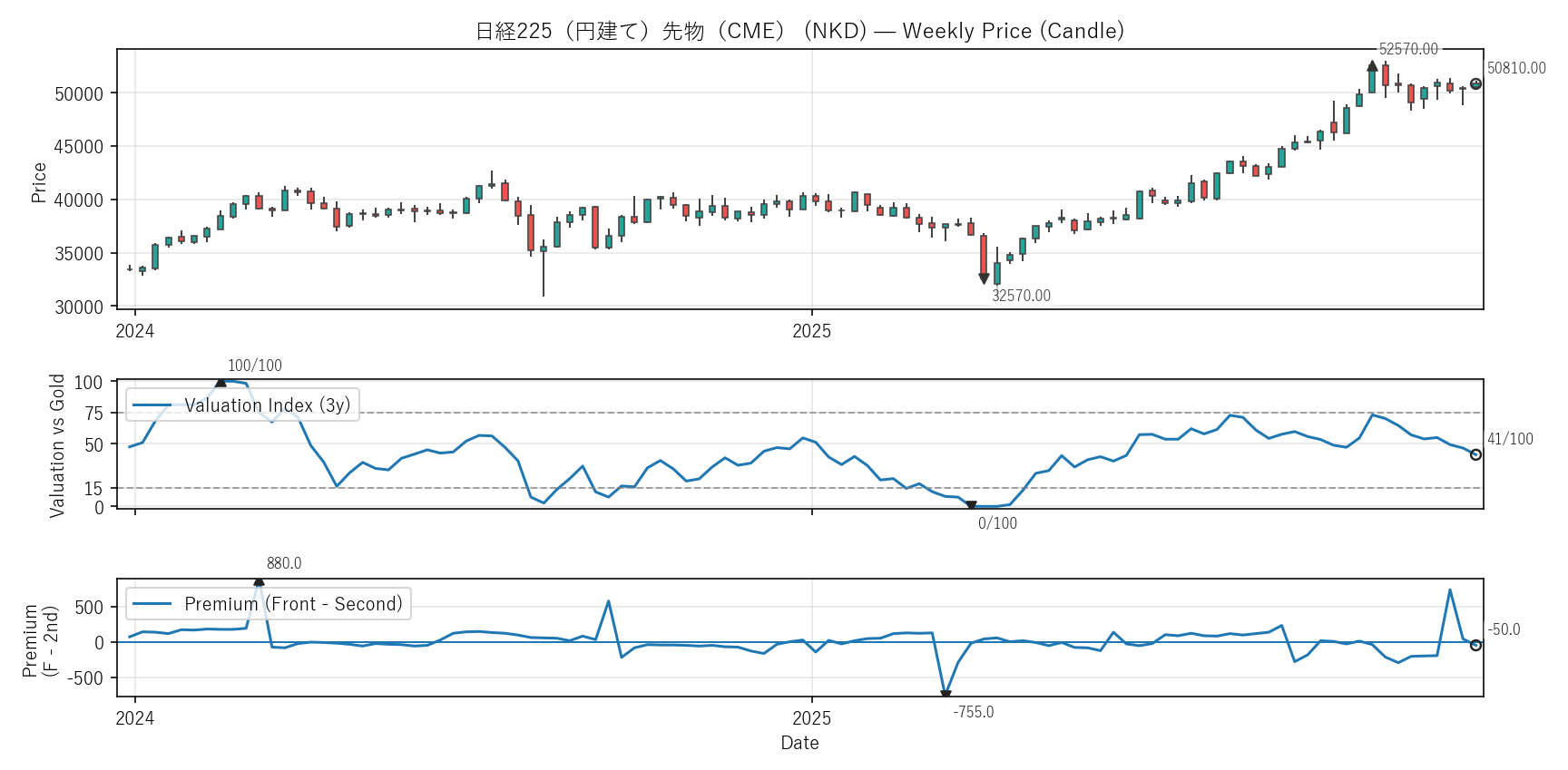1568x770 pixels.
Task: Select the latest price circle marker at 50810.00
Action: coord(1475,84)
